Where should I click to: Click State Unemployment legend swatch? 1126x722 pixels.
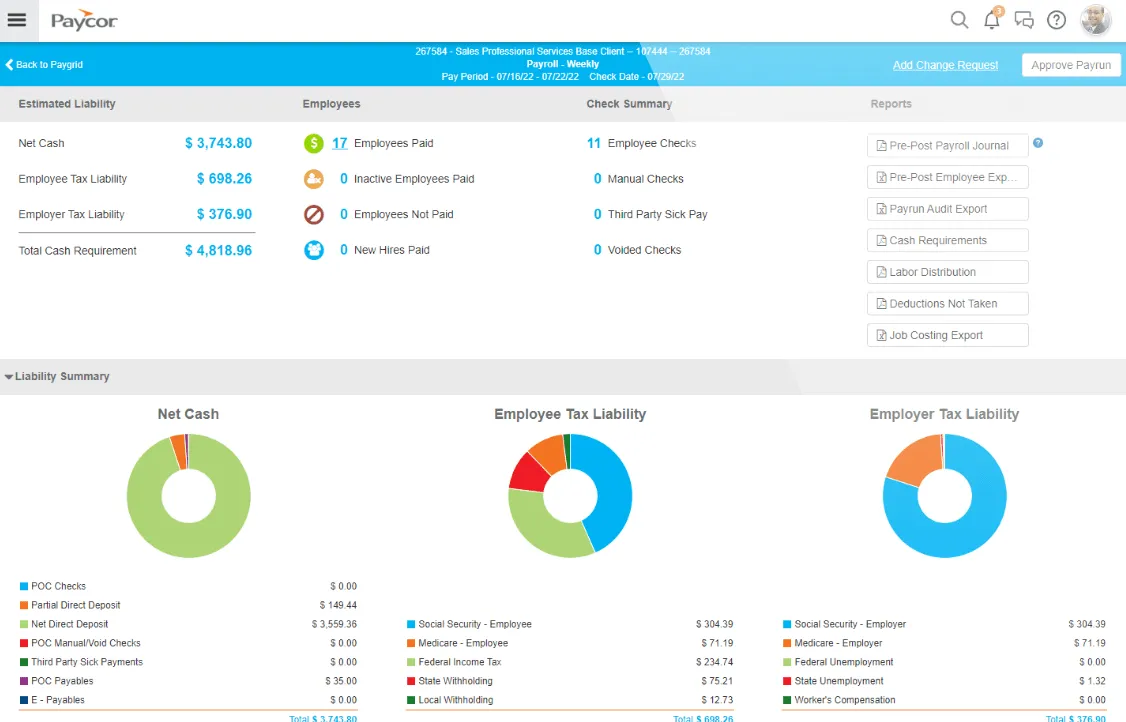[x=787, y=681]
